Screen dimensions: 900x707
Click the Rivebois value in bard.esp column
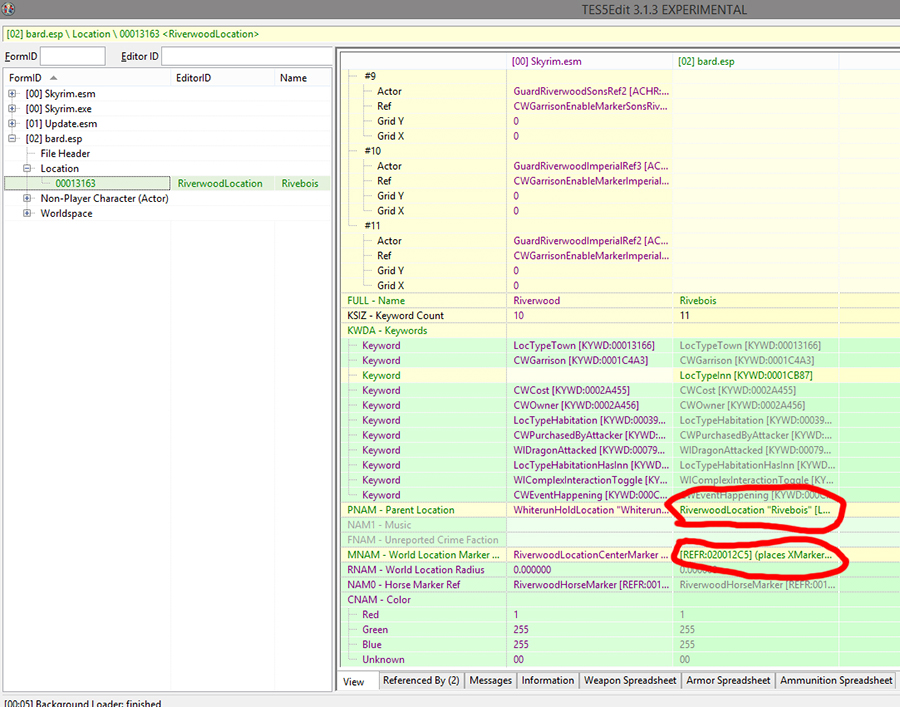698,300
